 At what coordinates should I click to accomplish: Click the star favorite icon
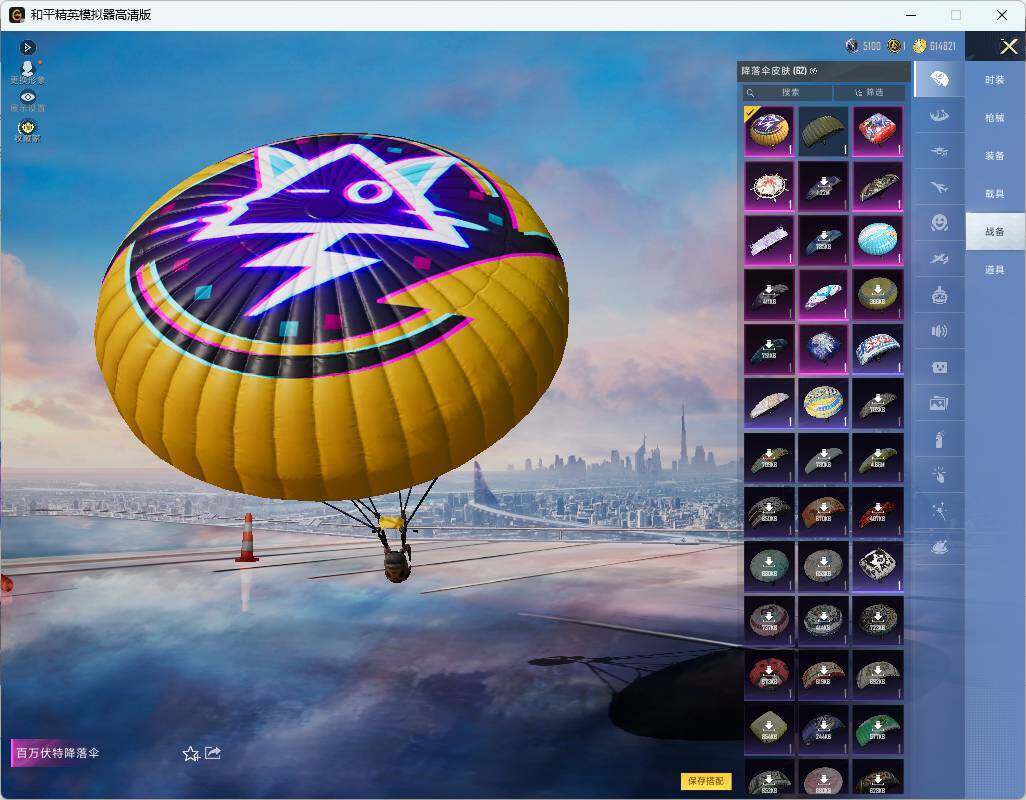point(191,754)
